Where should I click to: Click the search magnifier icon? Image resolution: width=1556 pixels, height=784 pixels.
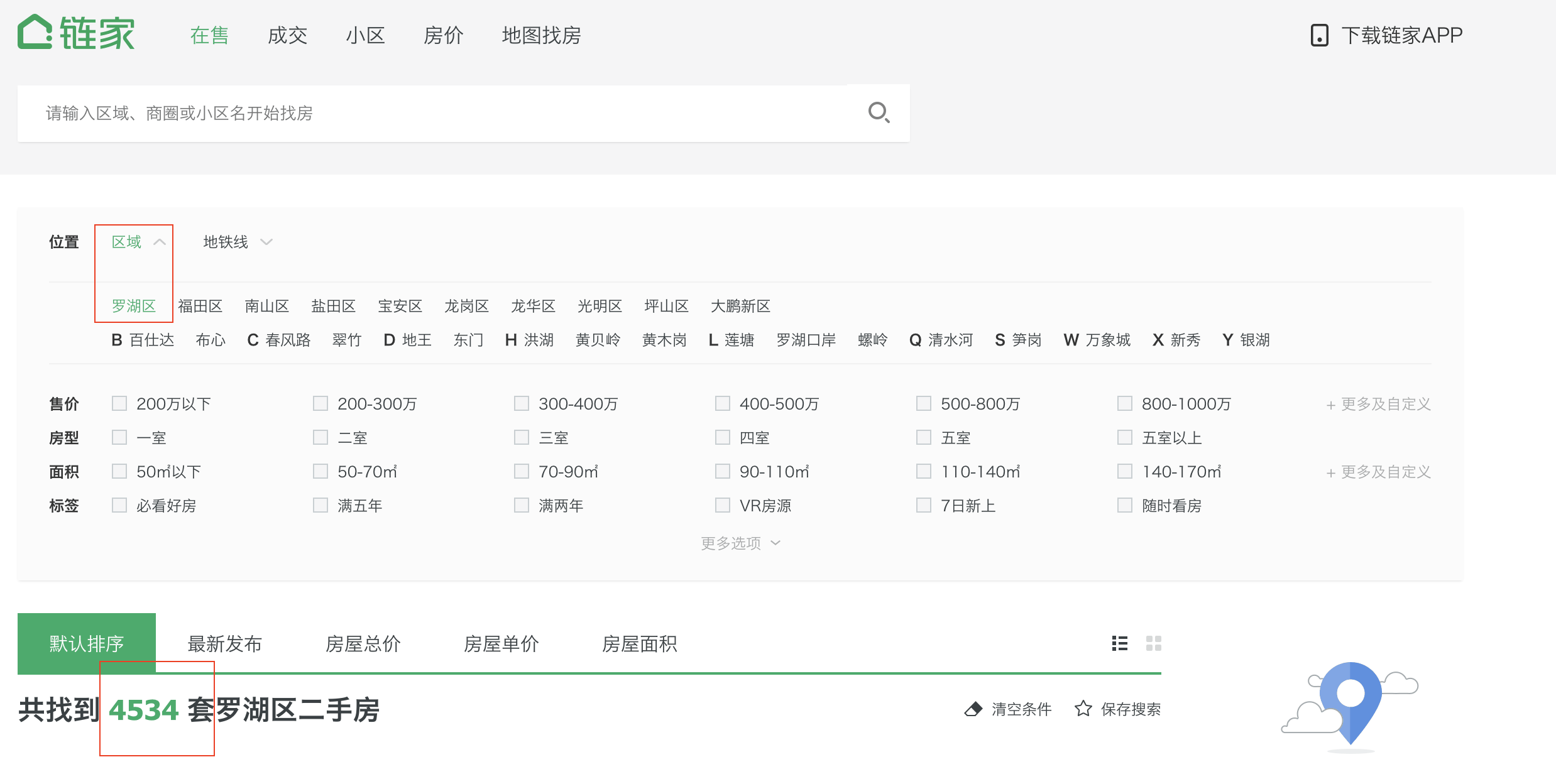click(x=878, y=113)
